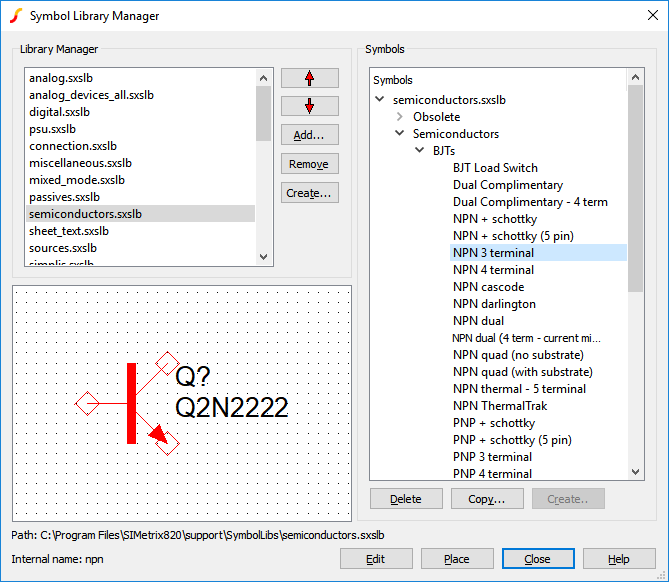Select BJT Load Switch symbol
The width and height of the screenshot is (669, 582).
[x=495, y=168]
